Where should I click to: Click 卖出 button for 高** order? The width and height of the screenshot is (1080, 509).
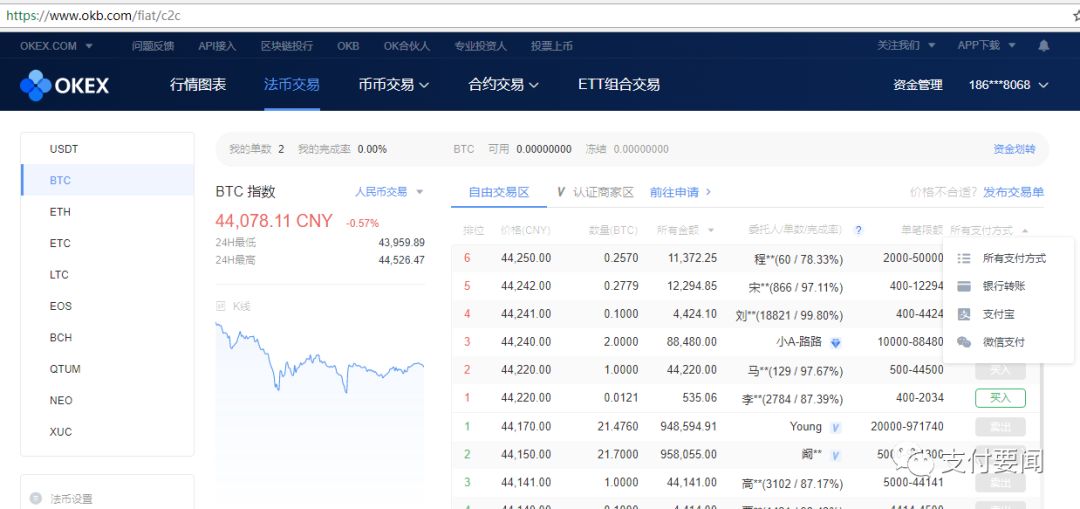point(1000,483)
